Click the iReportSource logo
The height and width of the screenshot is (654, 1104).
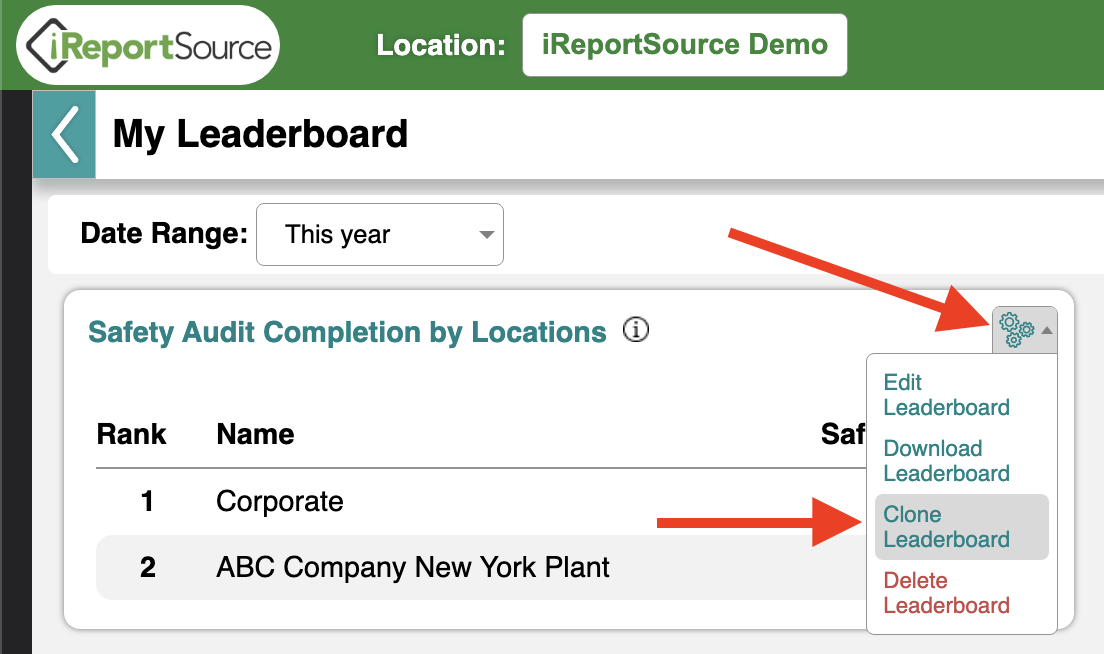[149, 46]
